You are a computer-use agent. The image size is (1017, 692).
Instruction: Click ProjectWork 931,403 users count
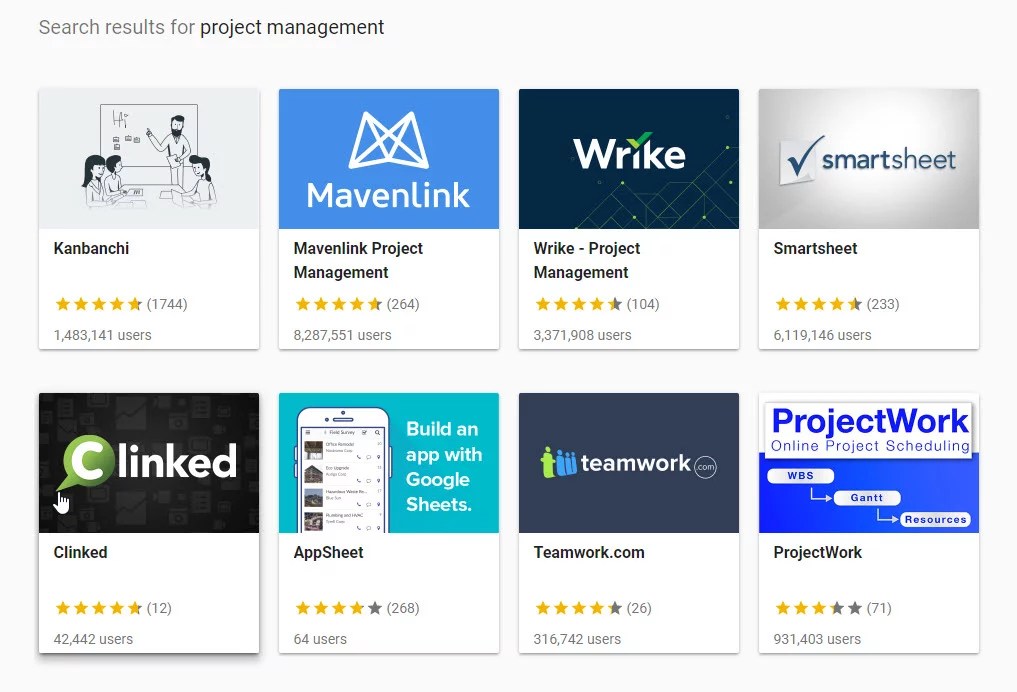(817, 639)
